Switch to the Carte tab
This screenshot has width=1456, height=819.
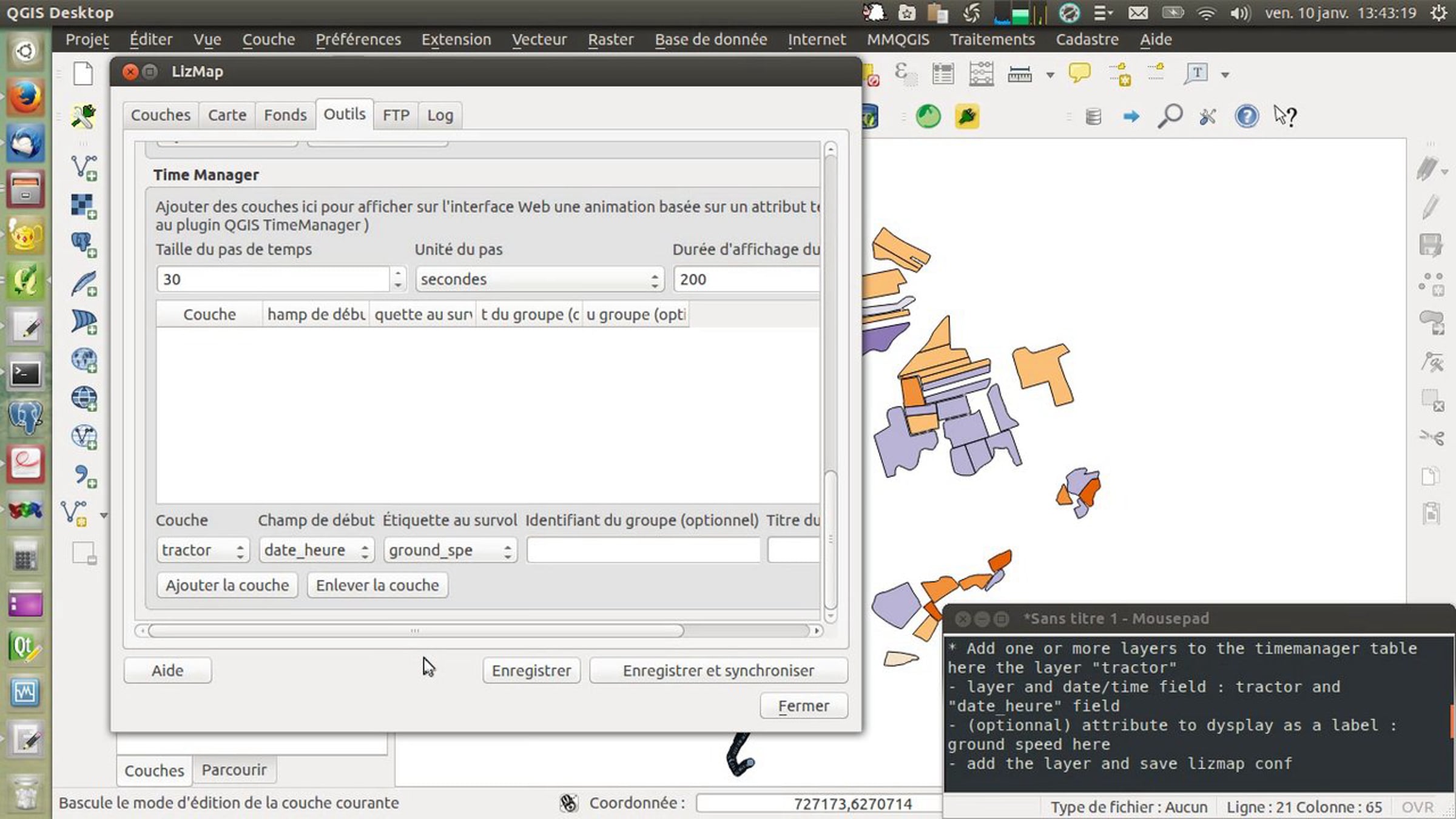coord(227,115)
